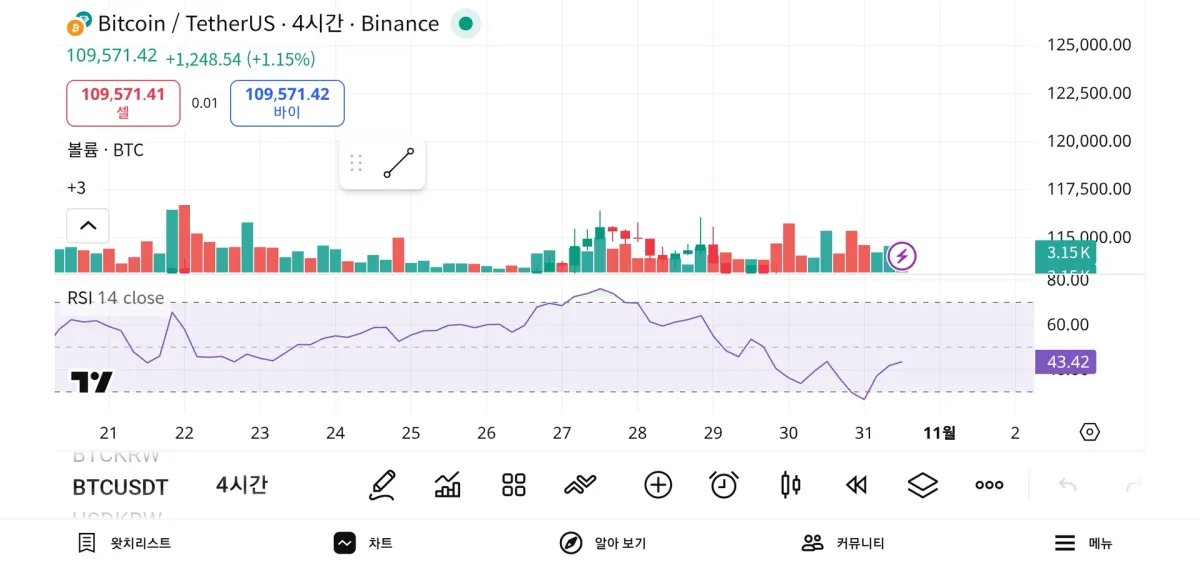Tap the green market status dot
Image resolution: width=1200 pixels, height=568 pixels.
tap(465, 23)
